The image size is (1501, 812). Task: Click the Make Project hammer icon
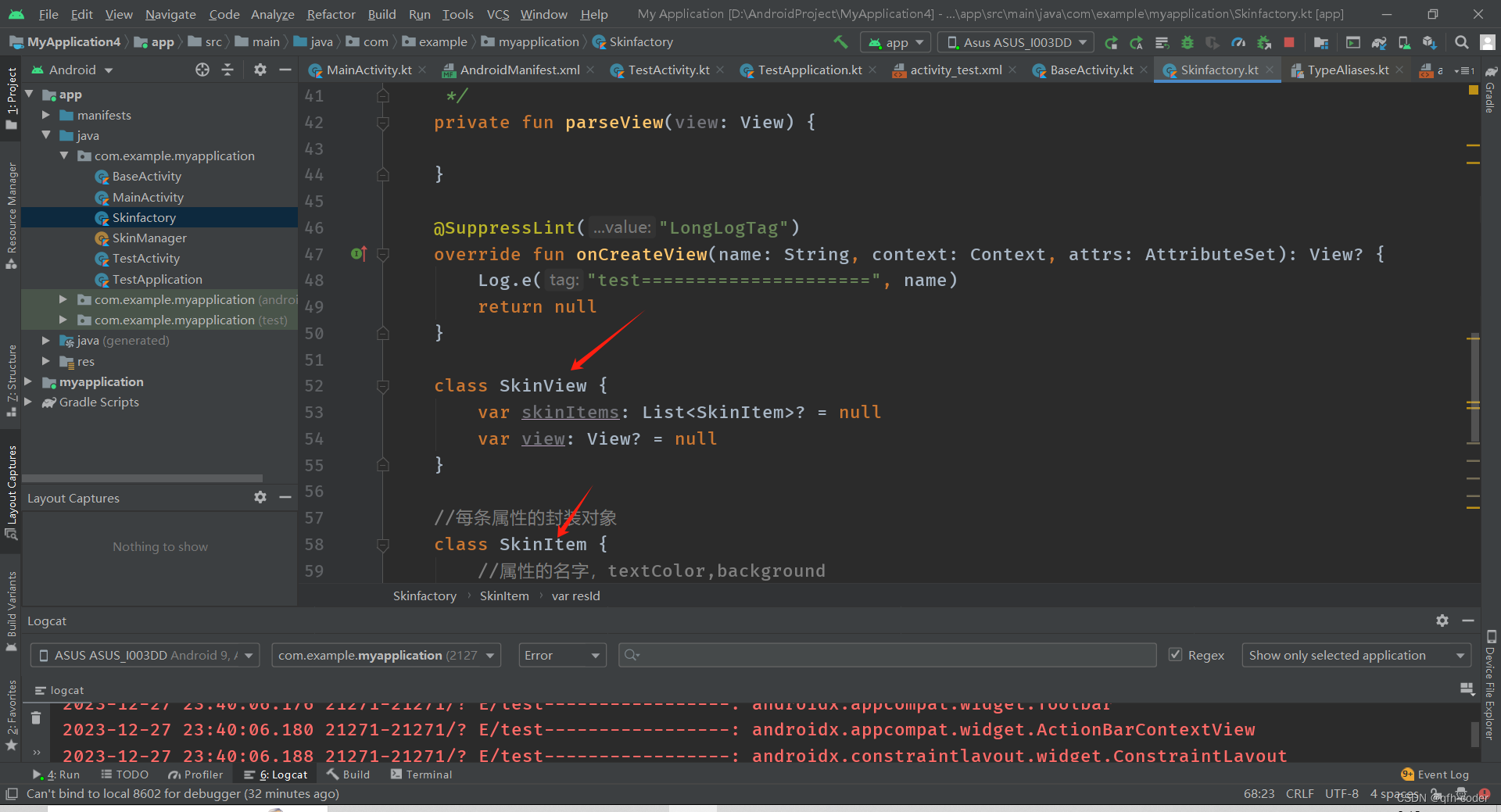[840, 42]
